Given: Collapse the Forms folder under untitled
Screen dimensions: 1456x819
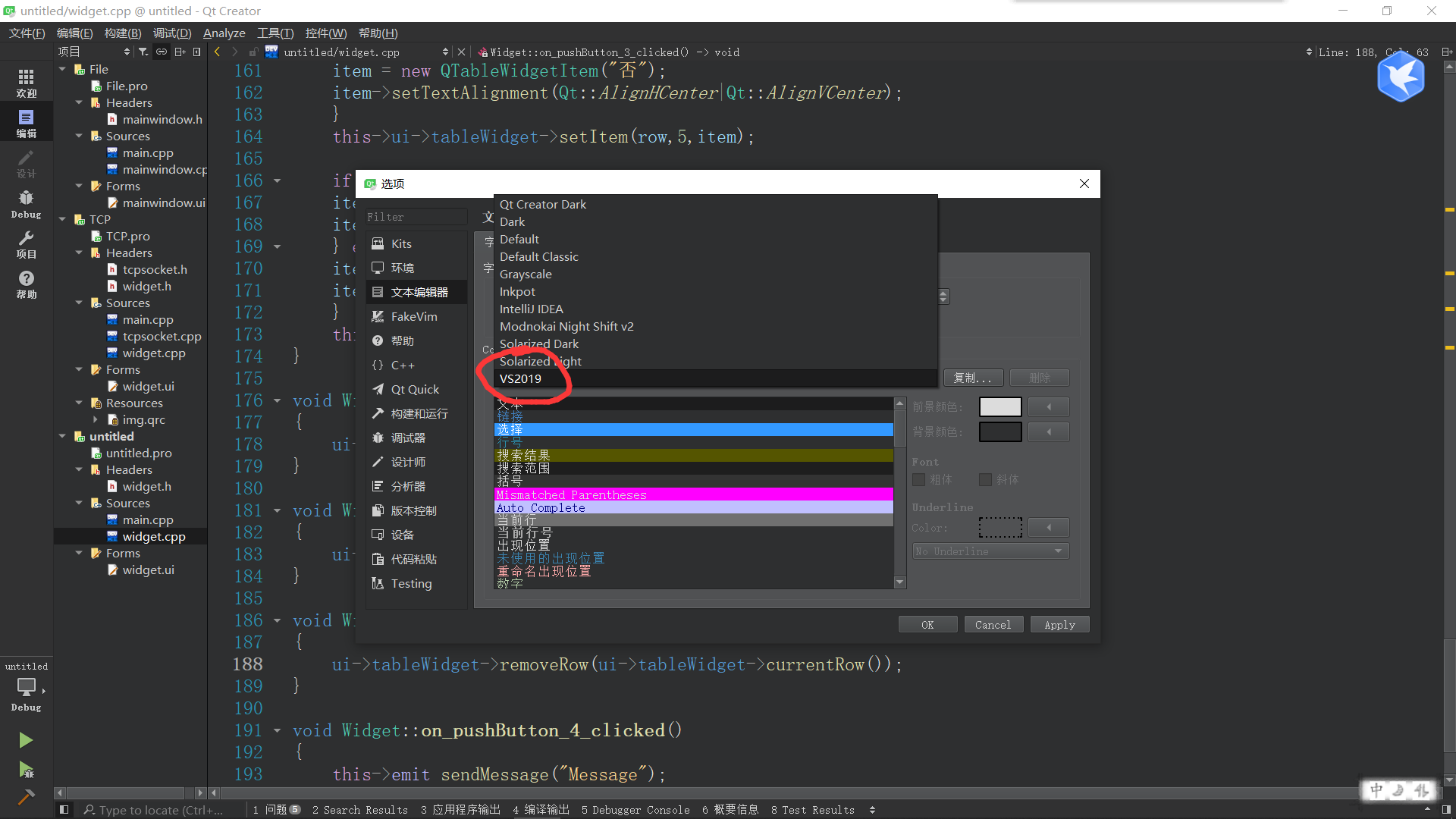Looking at the screenshot, I should click(79, 553).
